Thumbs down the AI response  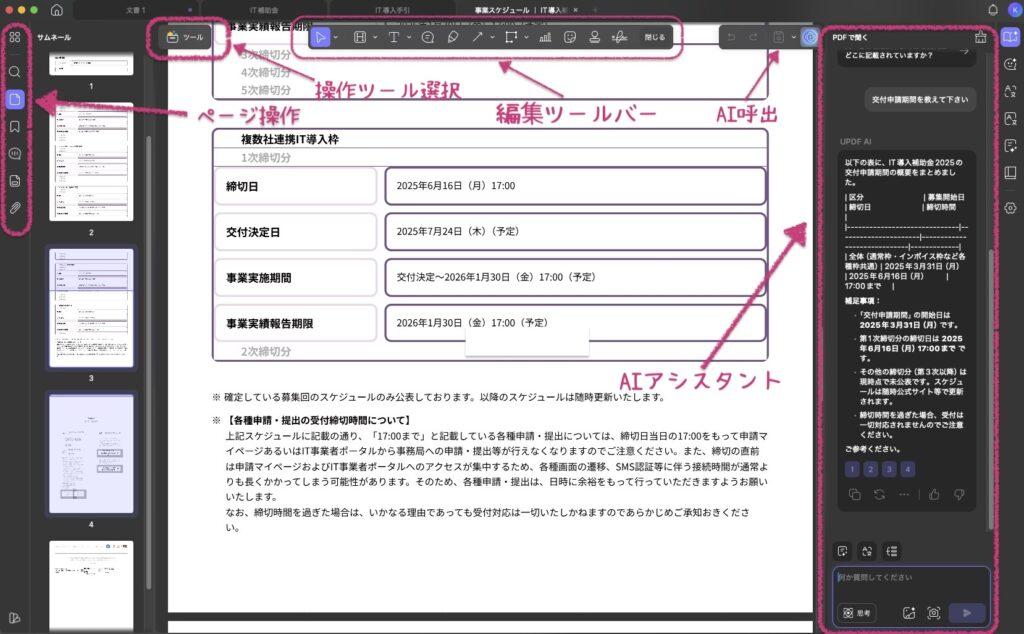click(959, 494)
